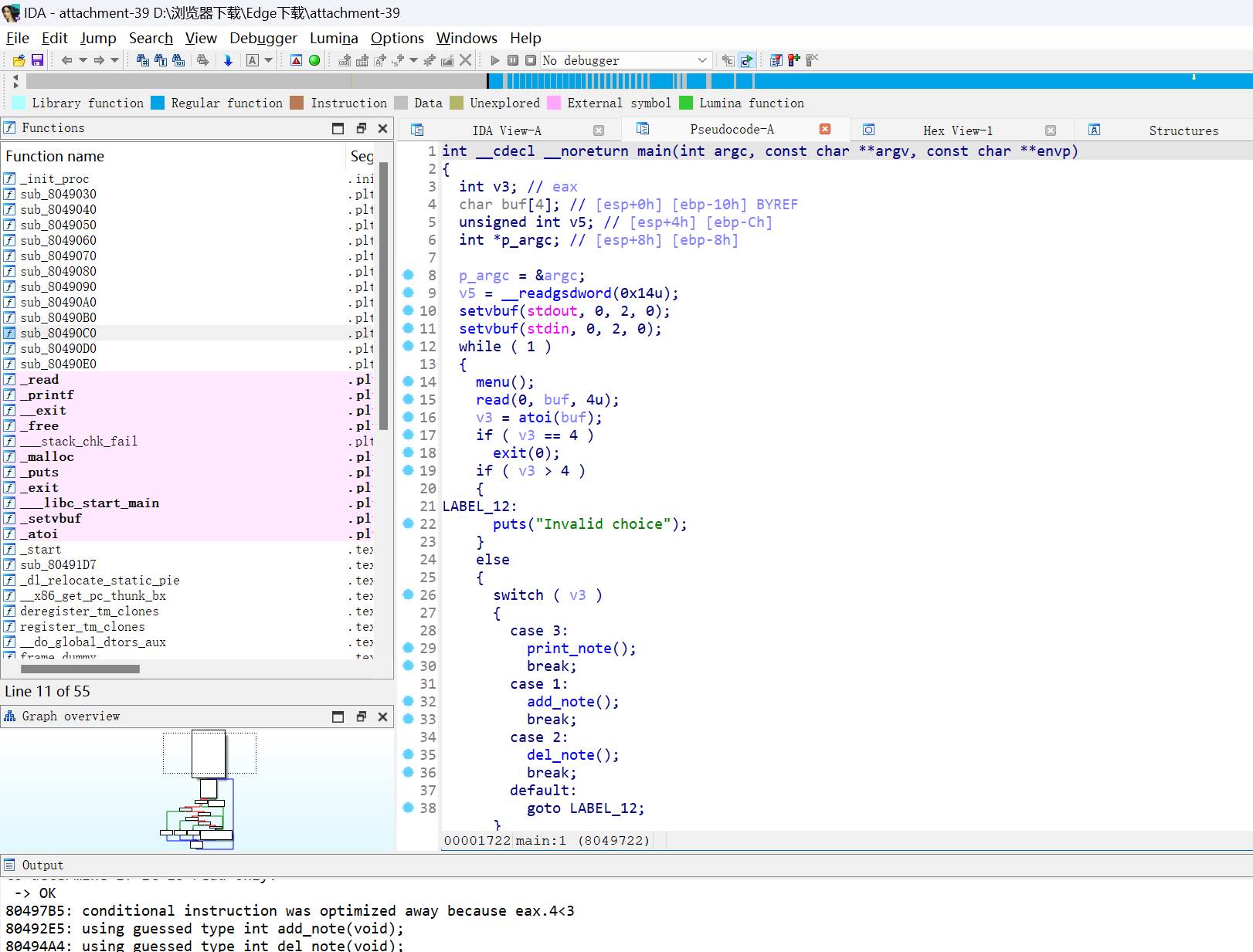Switch to the Hex View-1 tab
Image resolution: width=1253 pixels, height=952 pixels.
[958, 130]
